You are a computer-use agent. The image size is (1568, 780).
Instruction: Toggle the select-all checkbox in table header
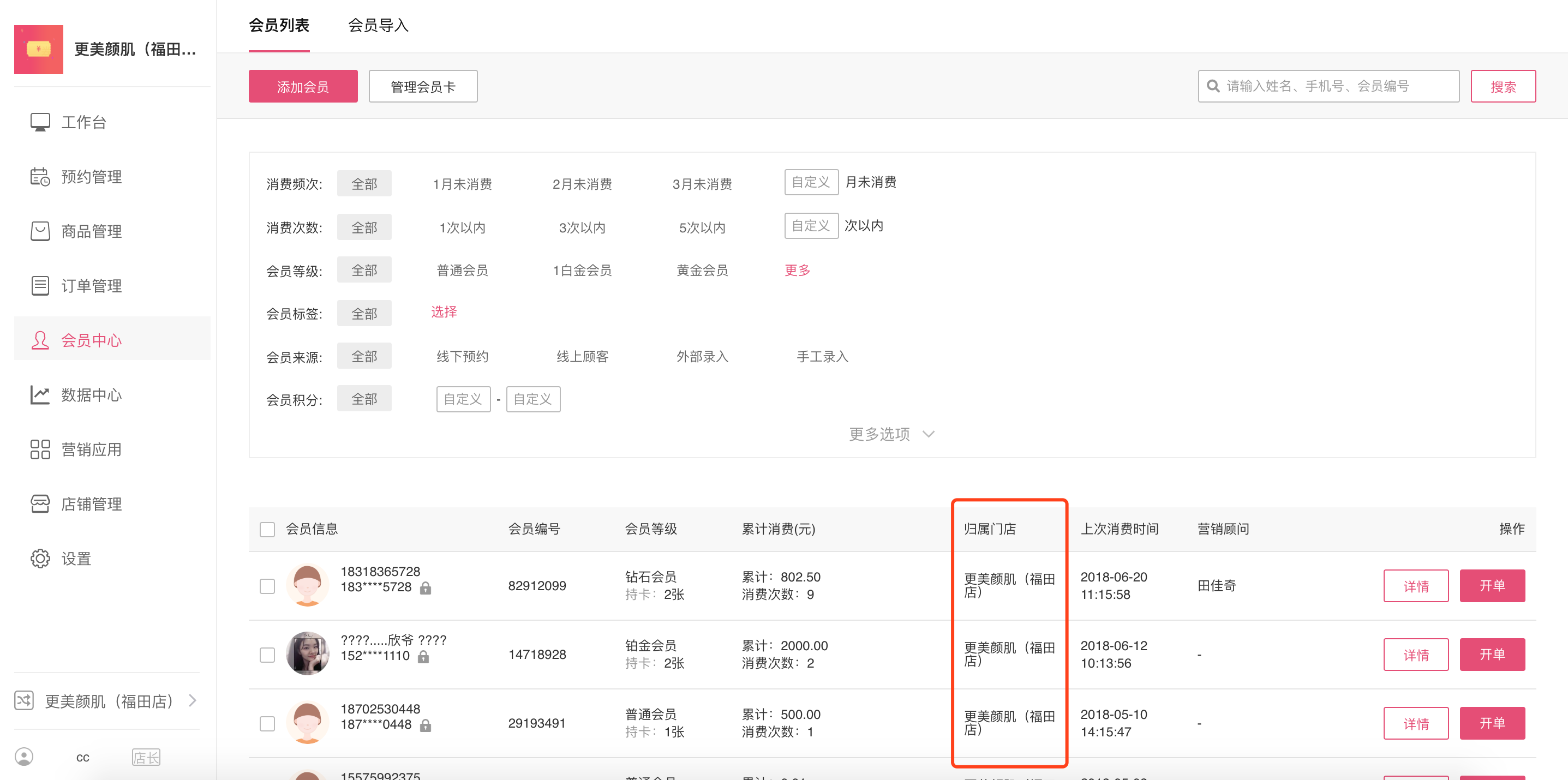[x=267, y=529]
